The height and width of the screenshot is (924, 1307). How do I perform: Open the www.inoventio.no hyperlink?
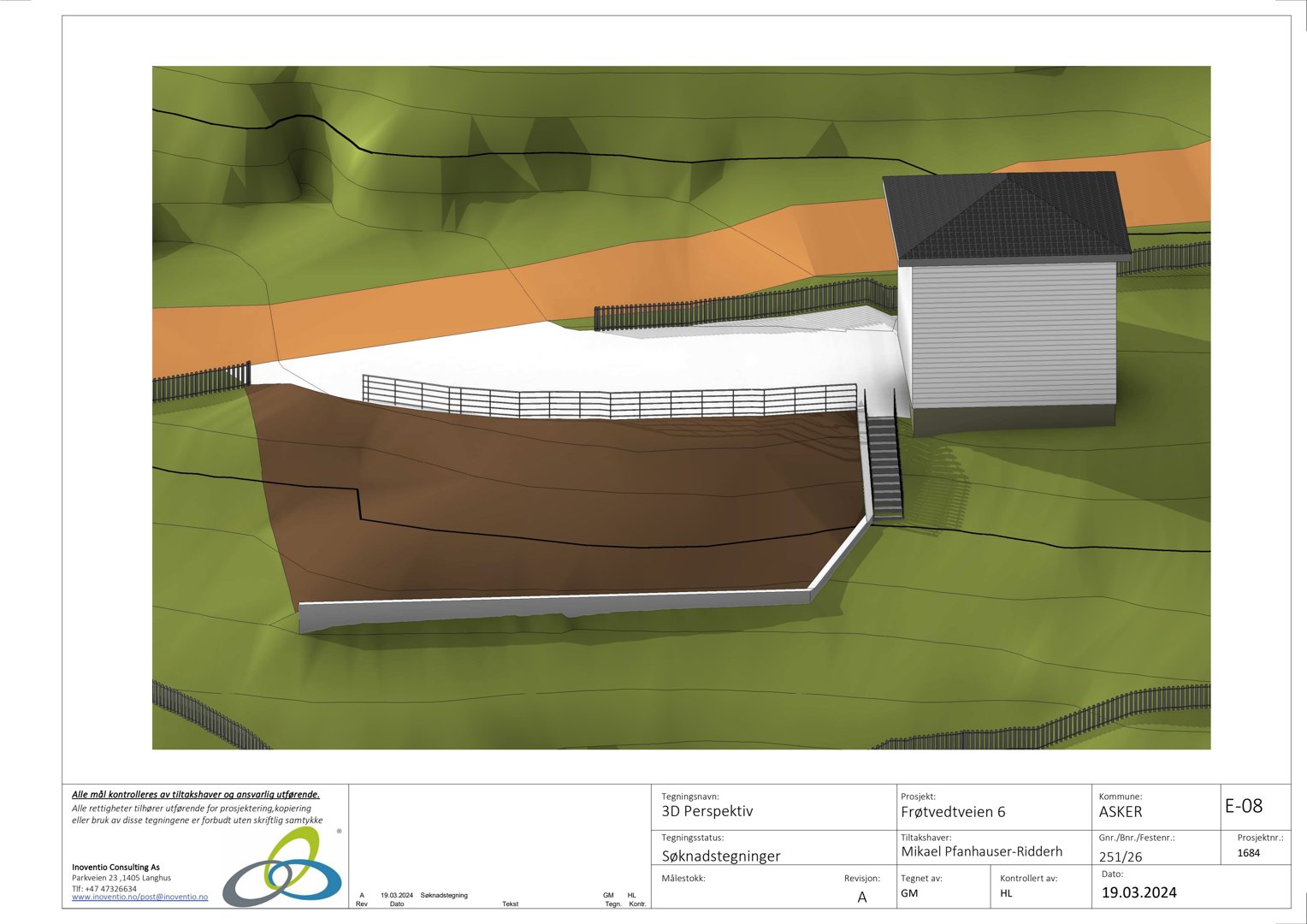(x=104, y=897)
